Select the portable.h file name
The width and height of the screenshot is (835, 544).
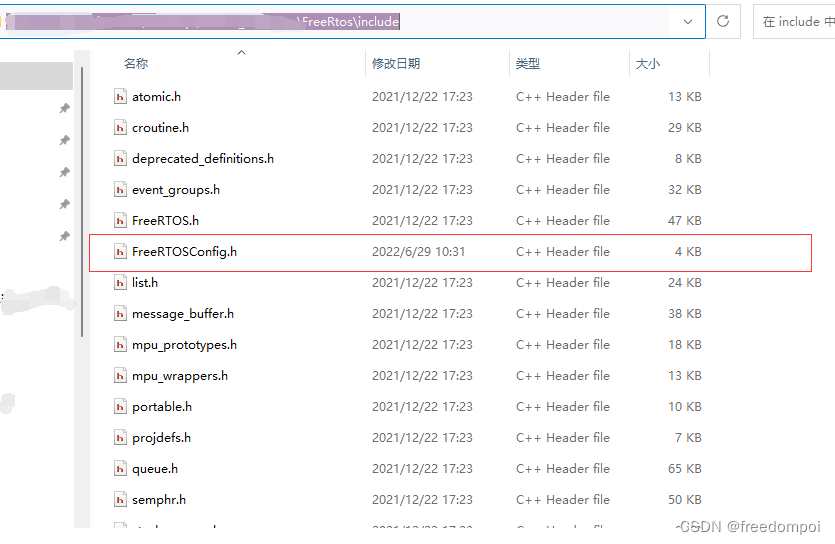162,407
